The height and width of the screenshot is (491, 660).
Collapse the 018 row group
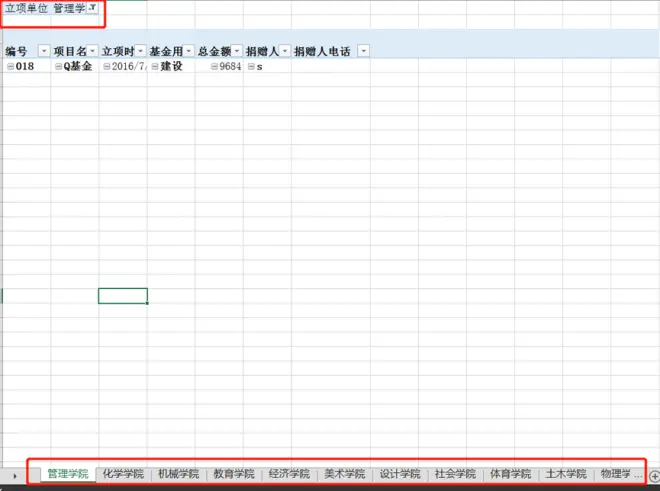click(x=10, y=67)
